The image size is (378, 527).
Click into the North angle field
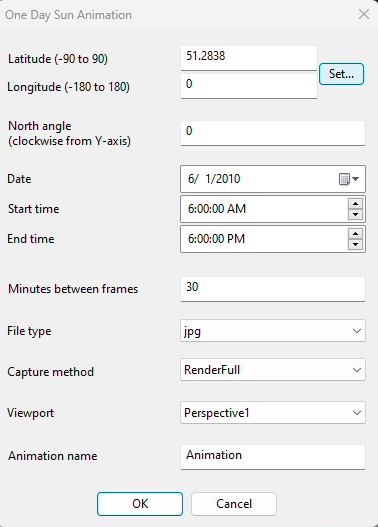coord(273,133)
